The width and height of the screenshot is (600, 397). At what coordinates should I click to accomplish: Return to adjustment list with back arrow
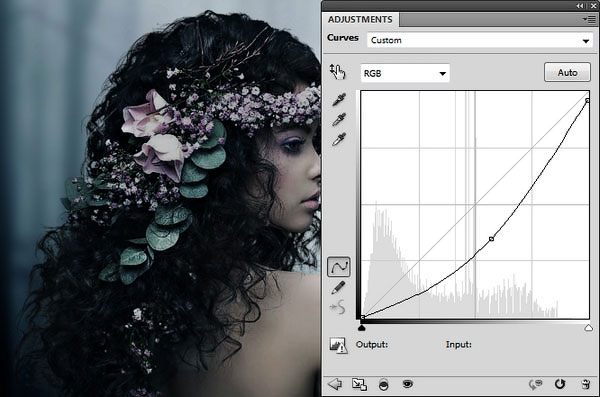pos(335,384)
